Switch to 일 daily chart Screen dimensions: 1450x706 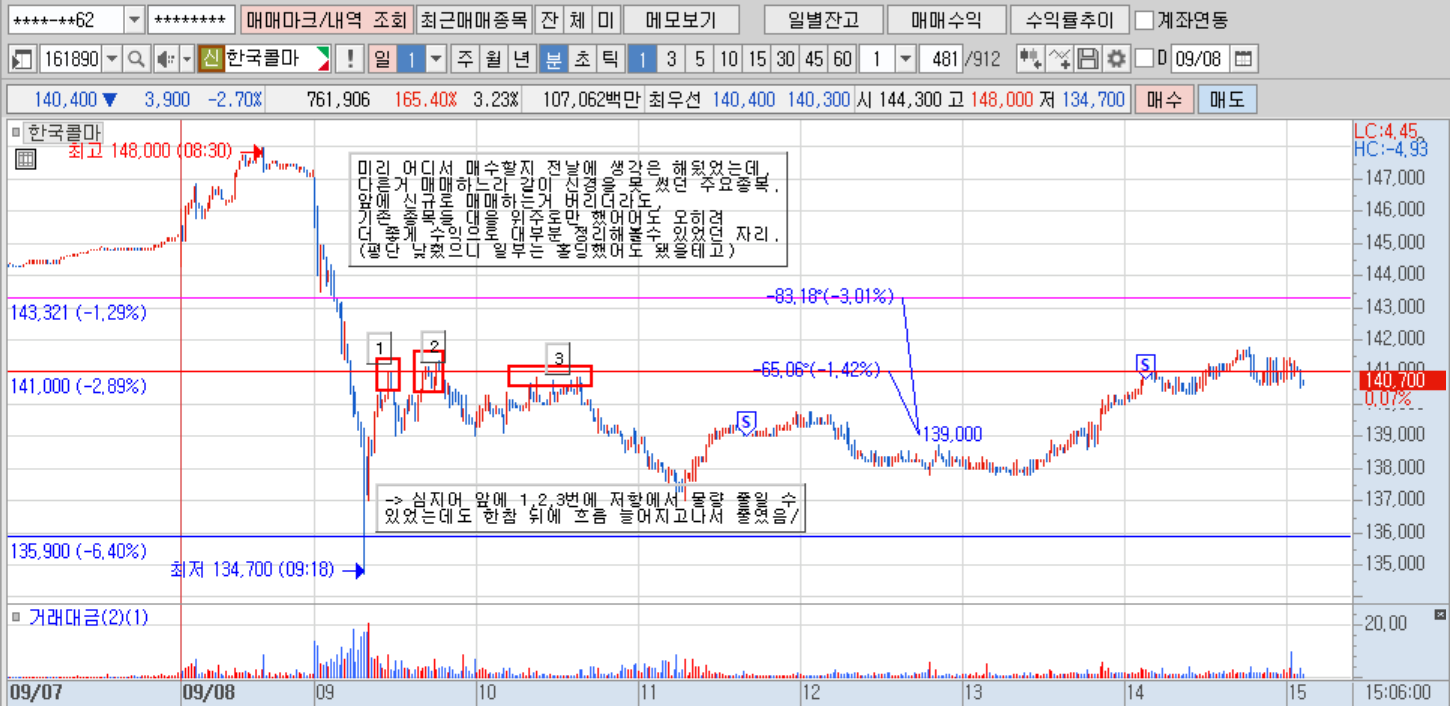(382, 59)
